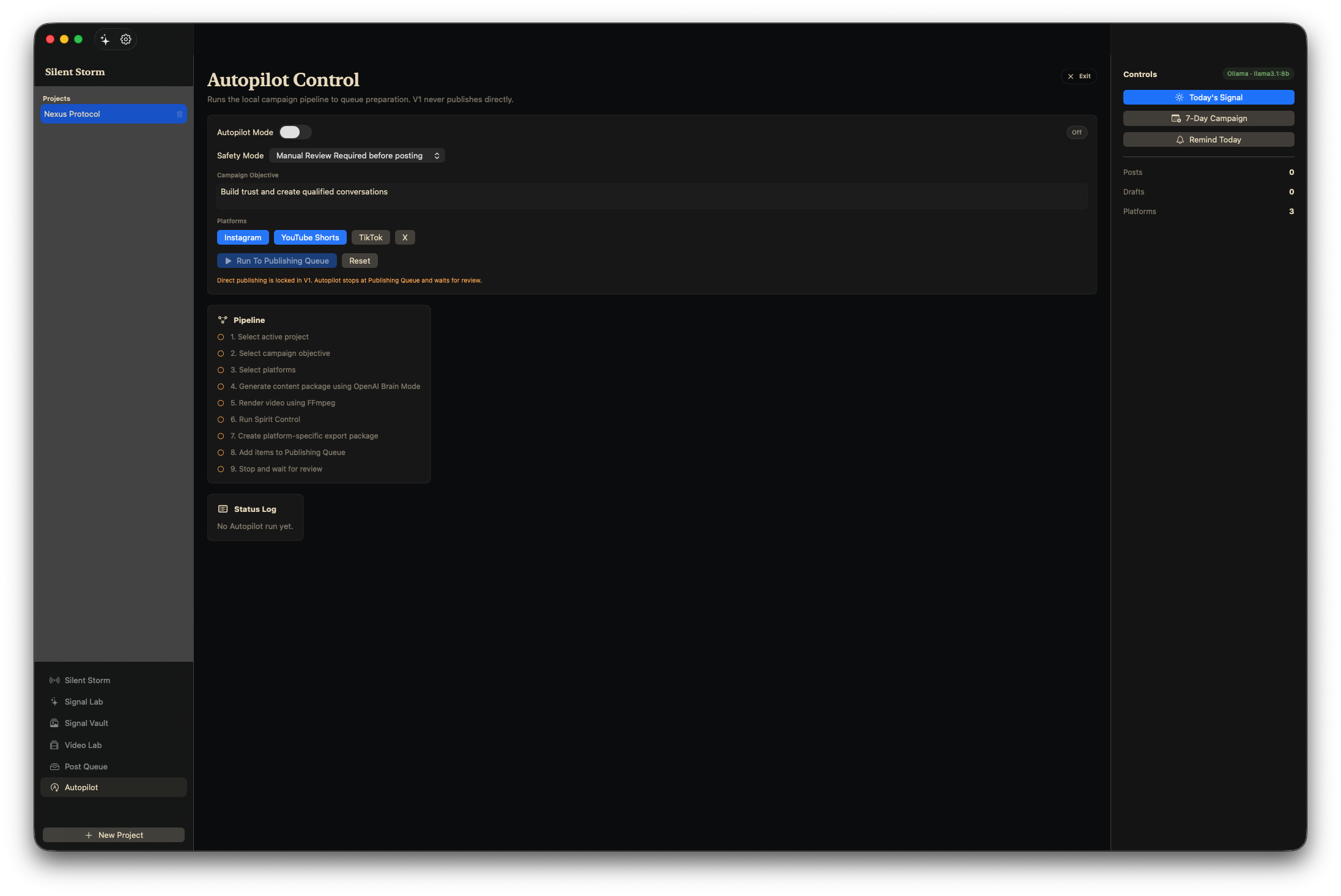The width and height of the screenshot is (1341, 896).
Task: Click circle marker for Run Spirit Control
Action: tap(221, 420)
